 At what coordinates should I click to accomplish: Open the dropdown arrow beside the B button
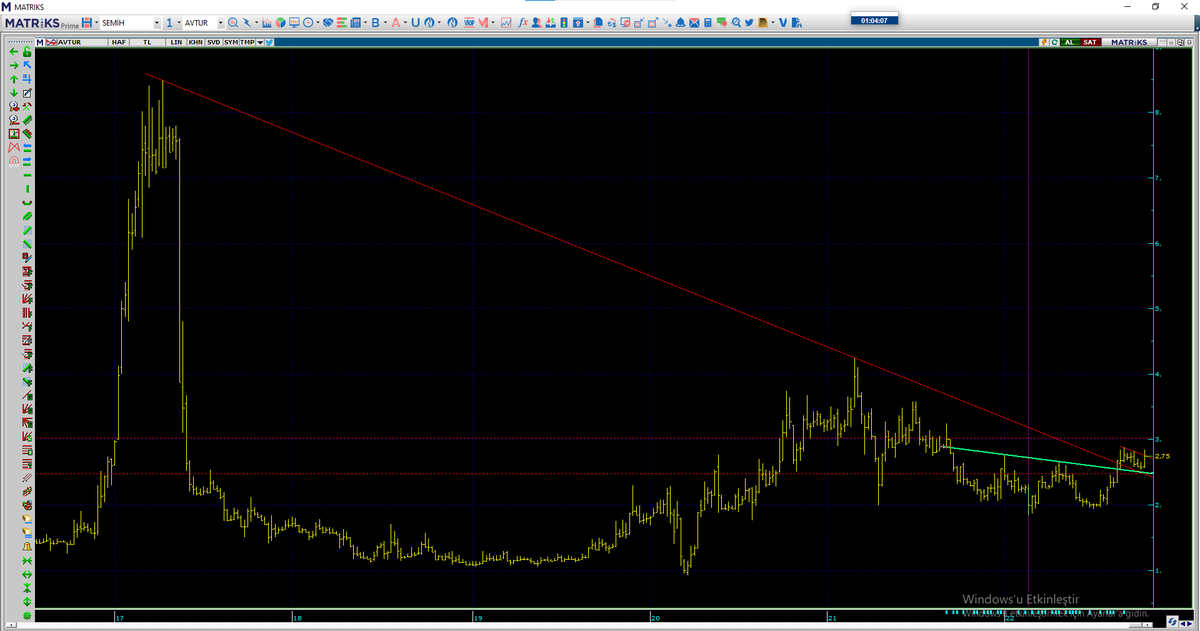[385, 23]
